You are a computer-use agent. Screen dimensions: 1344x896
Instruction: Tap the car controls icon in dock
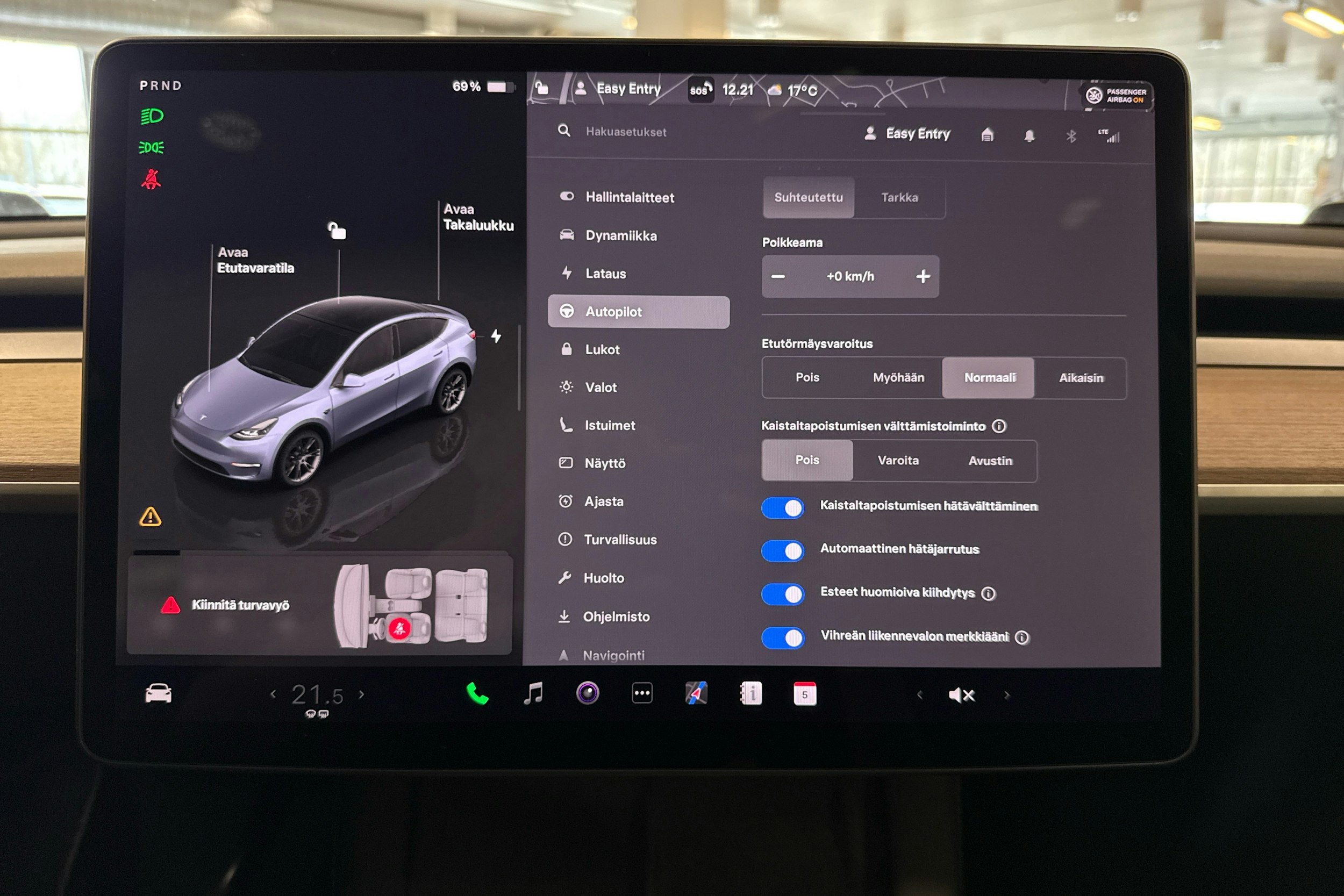158,693
